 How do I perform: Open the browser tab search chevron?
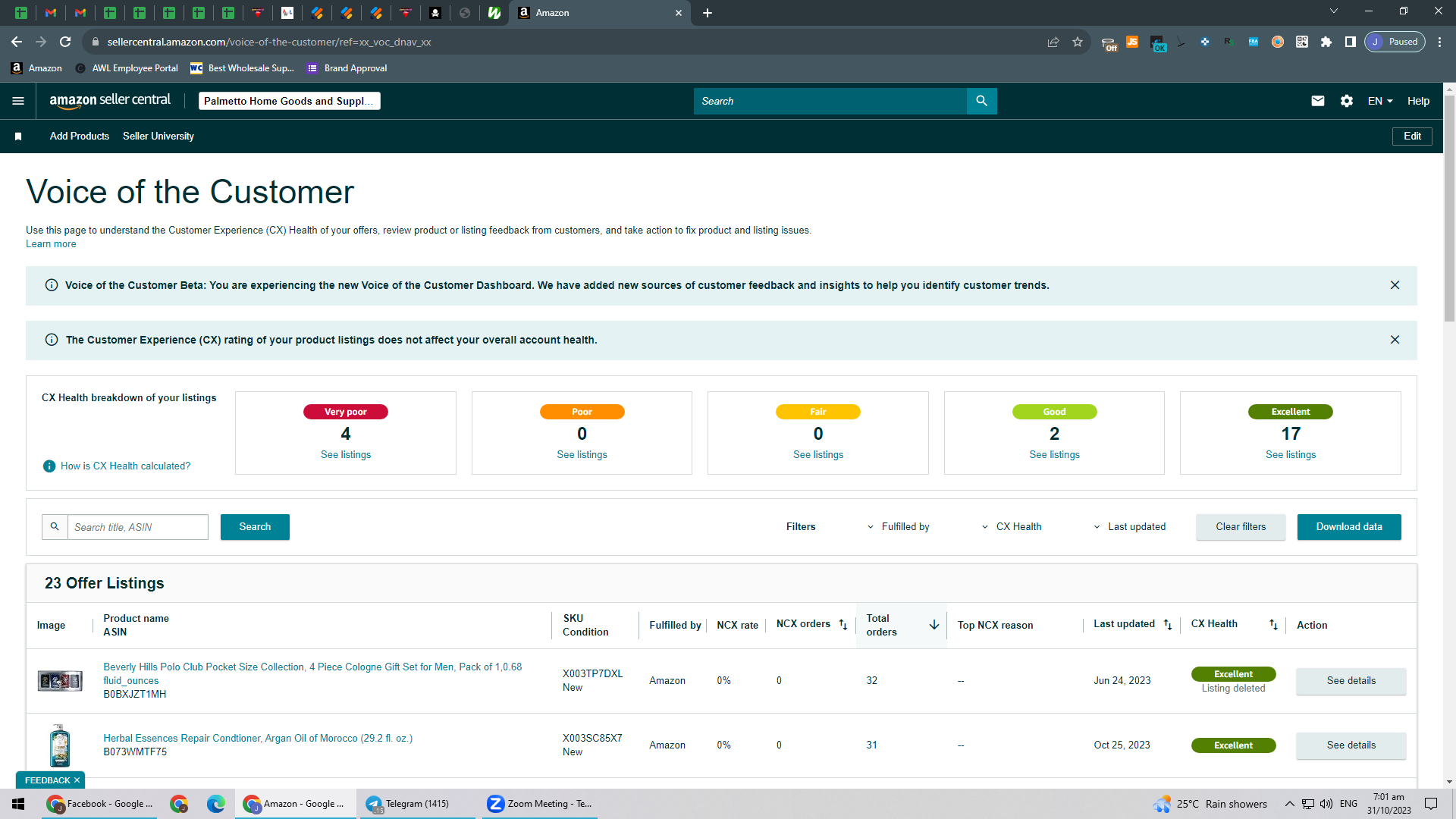1334,11
